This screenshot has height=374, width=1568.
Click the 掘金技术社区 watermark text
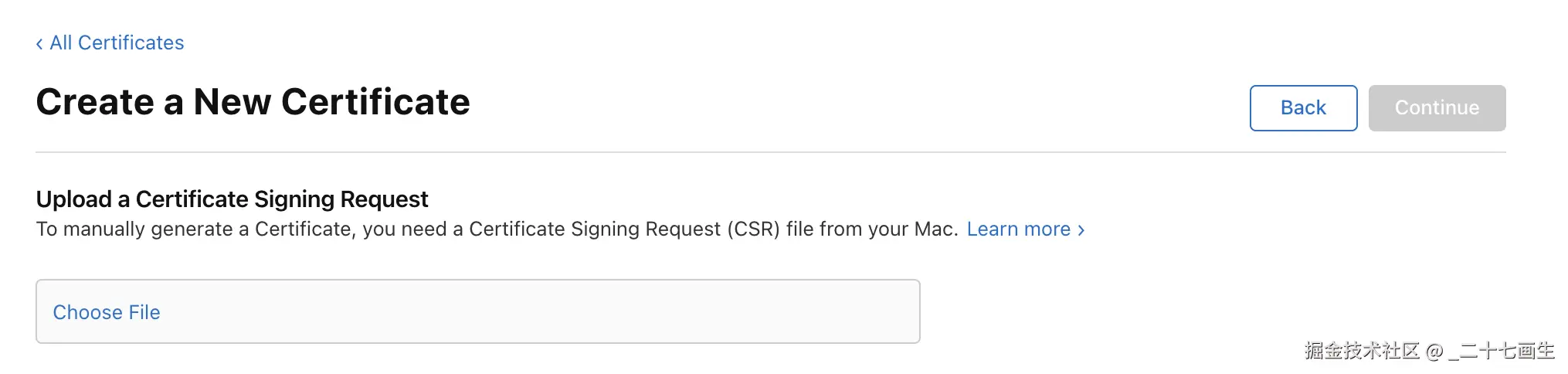[1362, 351]
